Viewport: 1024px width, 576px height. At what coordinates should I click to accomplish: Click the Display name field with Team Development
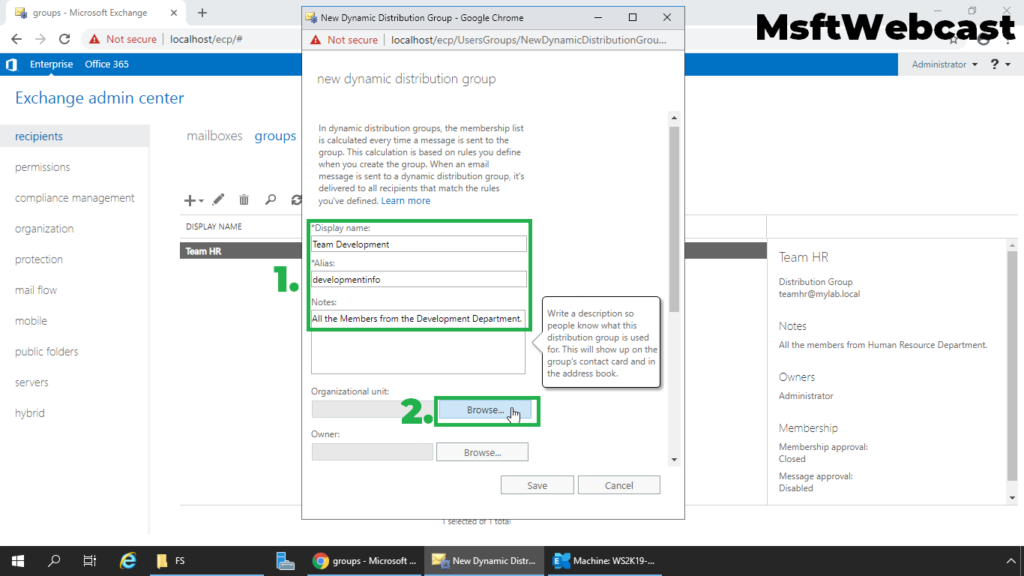(x=418, y=244)
